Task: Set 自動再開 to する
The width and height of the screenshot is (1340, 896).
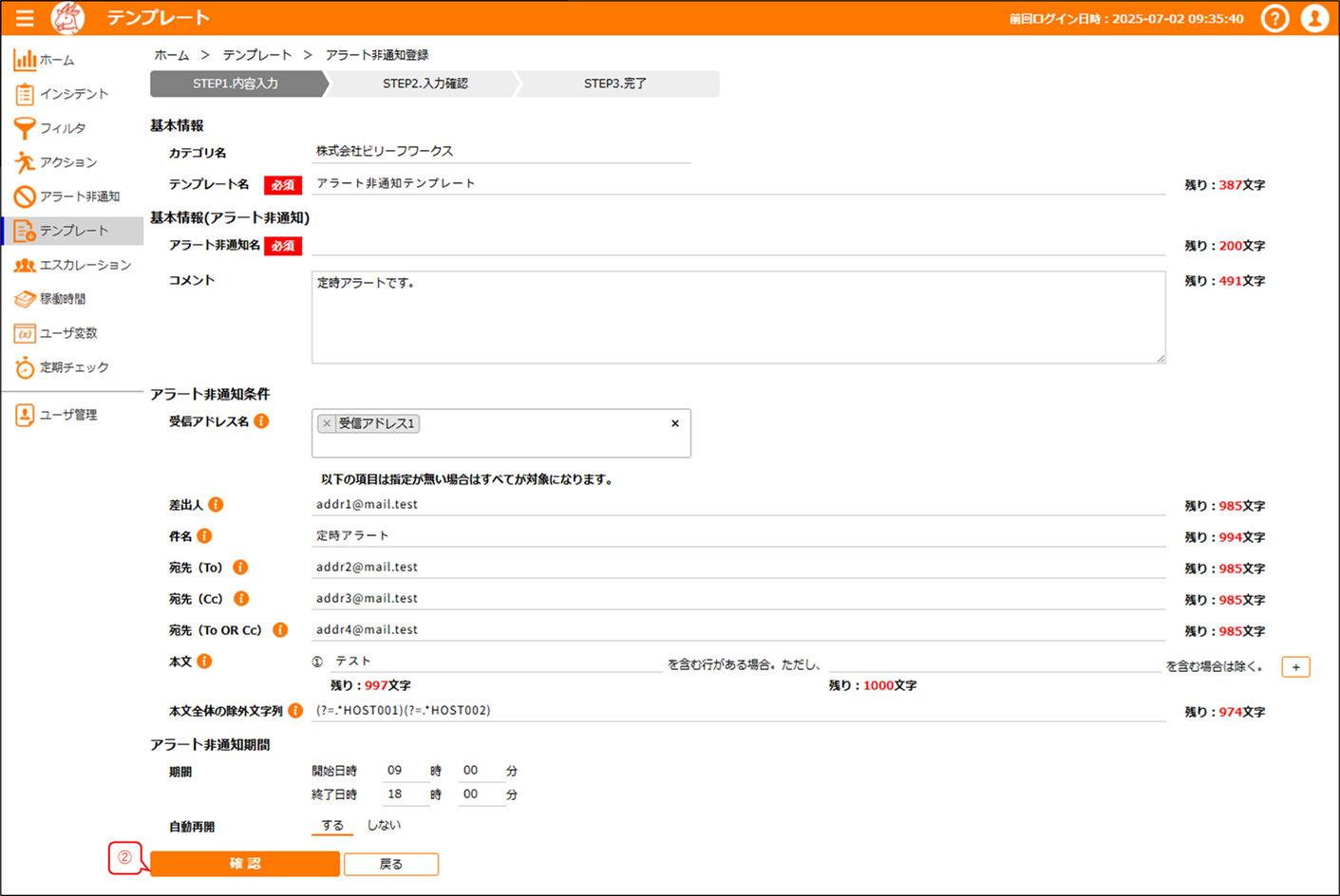Action: pos(332,825)
